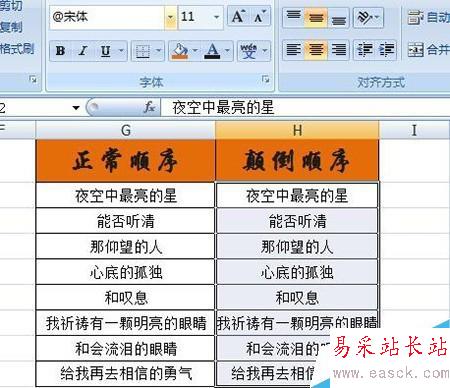Select column G cell 和会流泪的眼睛
Screen dimensions: 450x388
click(125, 349)
